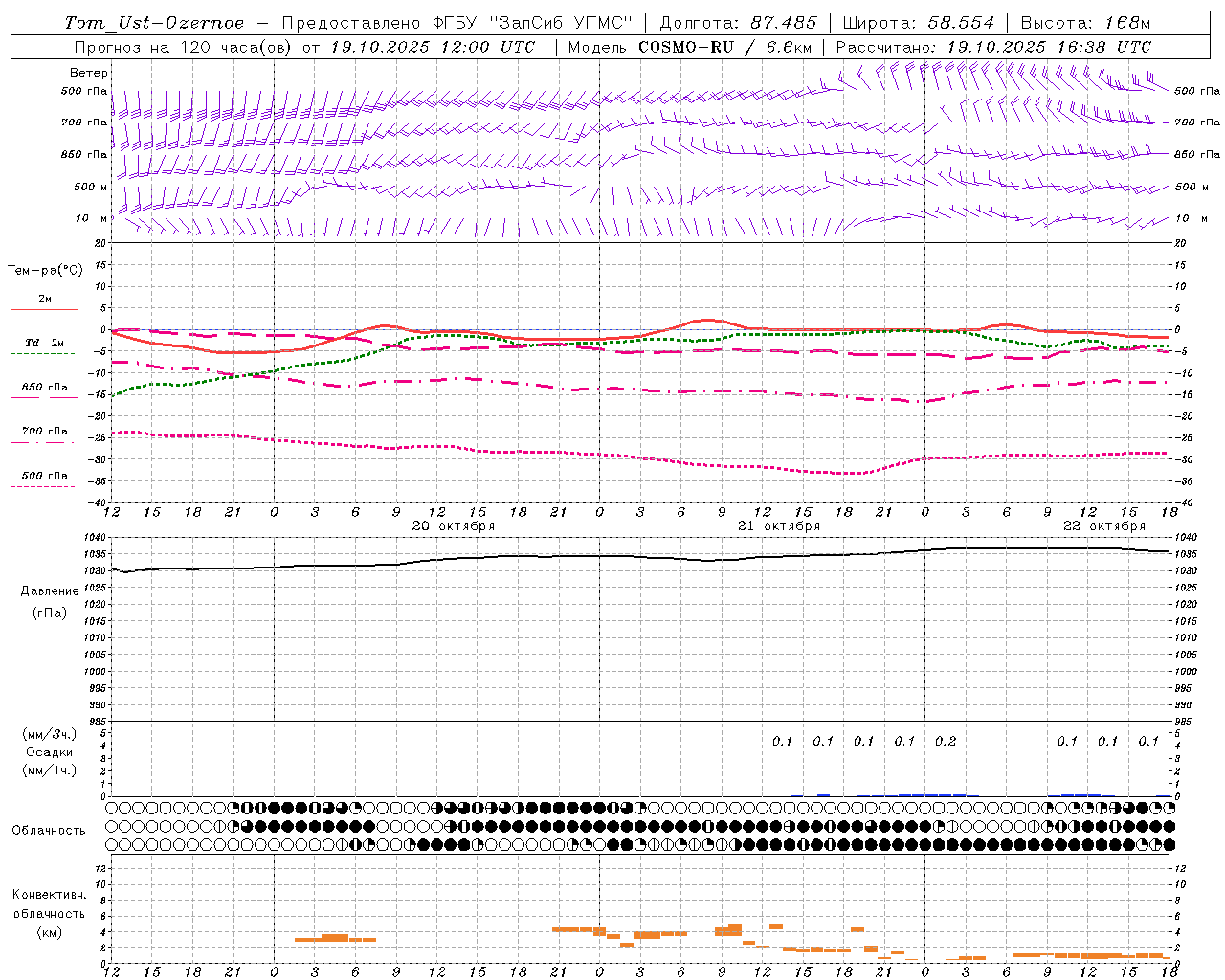Click the 700 гПа temperature legend label

tap(45, 432)
